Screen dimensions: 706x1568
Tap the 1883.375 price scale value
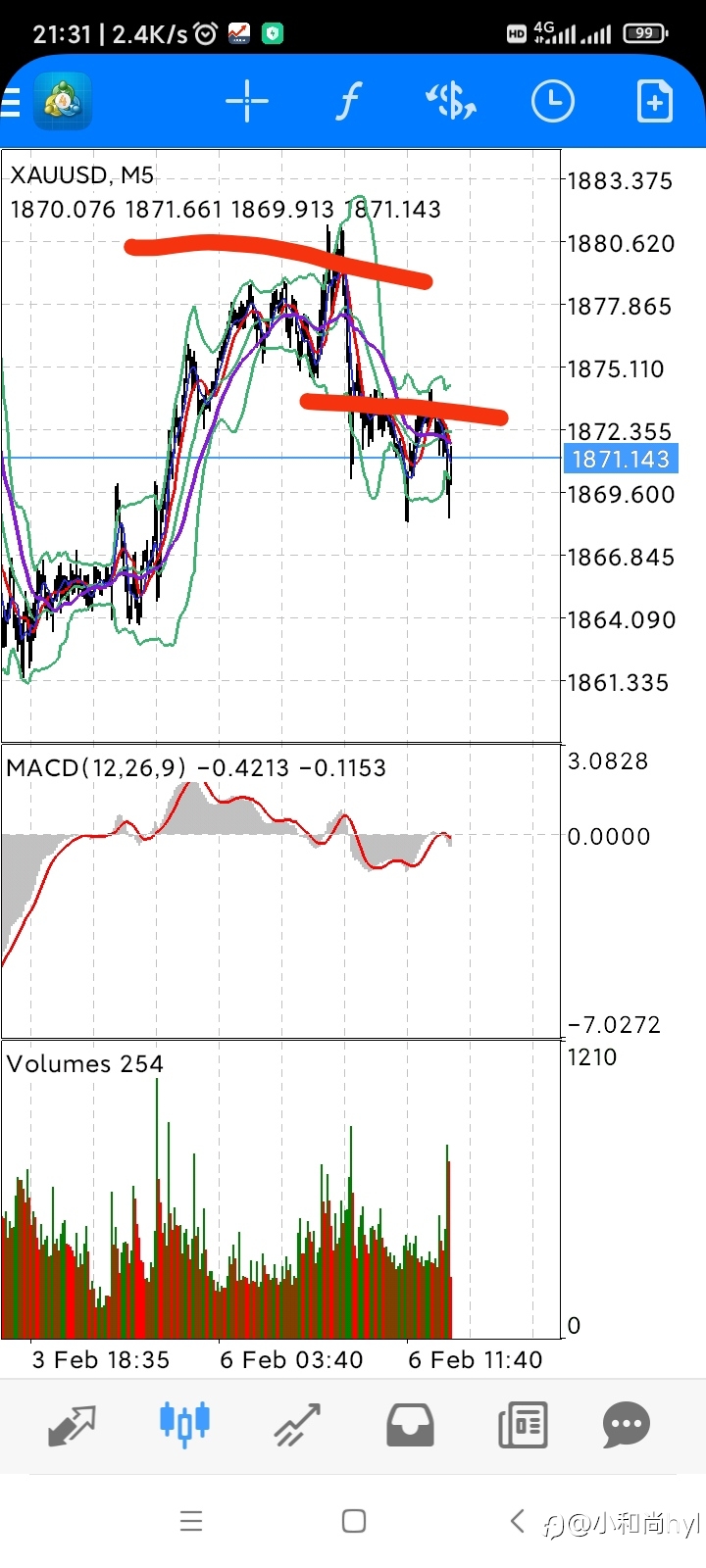(x=621, y=181)
